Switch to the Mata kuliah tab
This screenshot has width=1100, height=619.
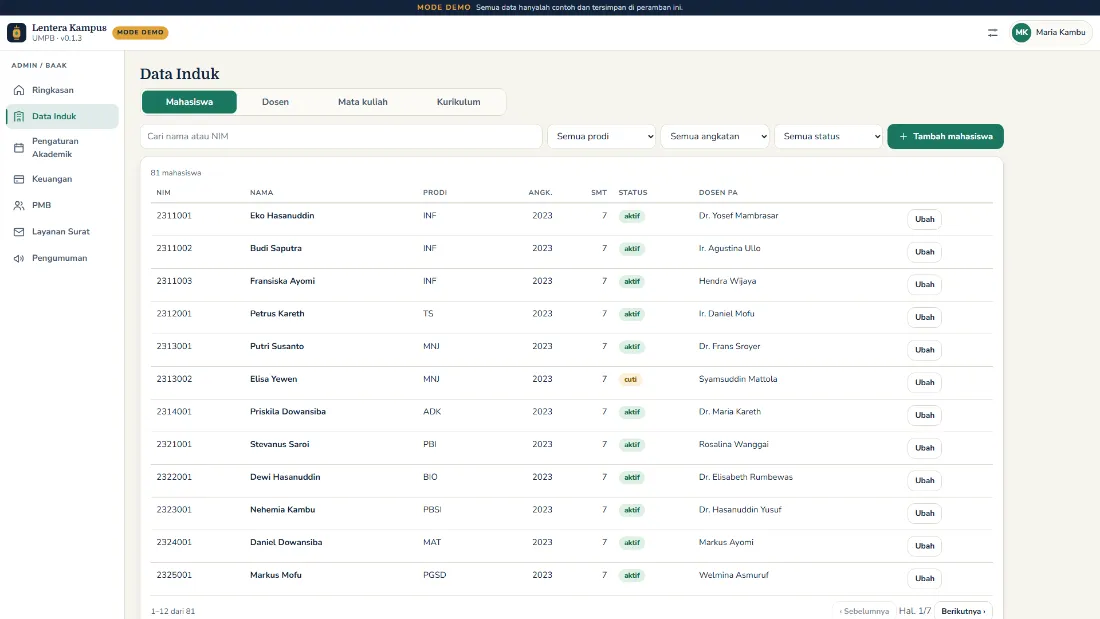[x=363, y=102]
